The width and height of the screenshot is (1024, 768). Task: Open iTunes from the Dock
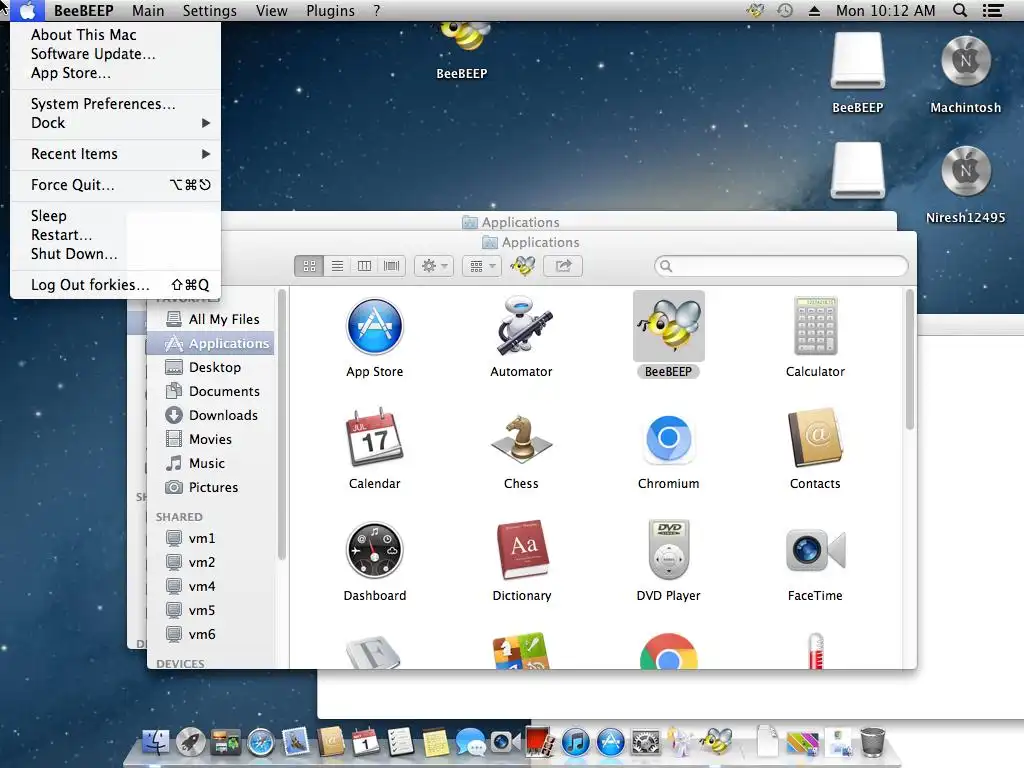575,743
